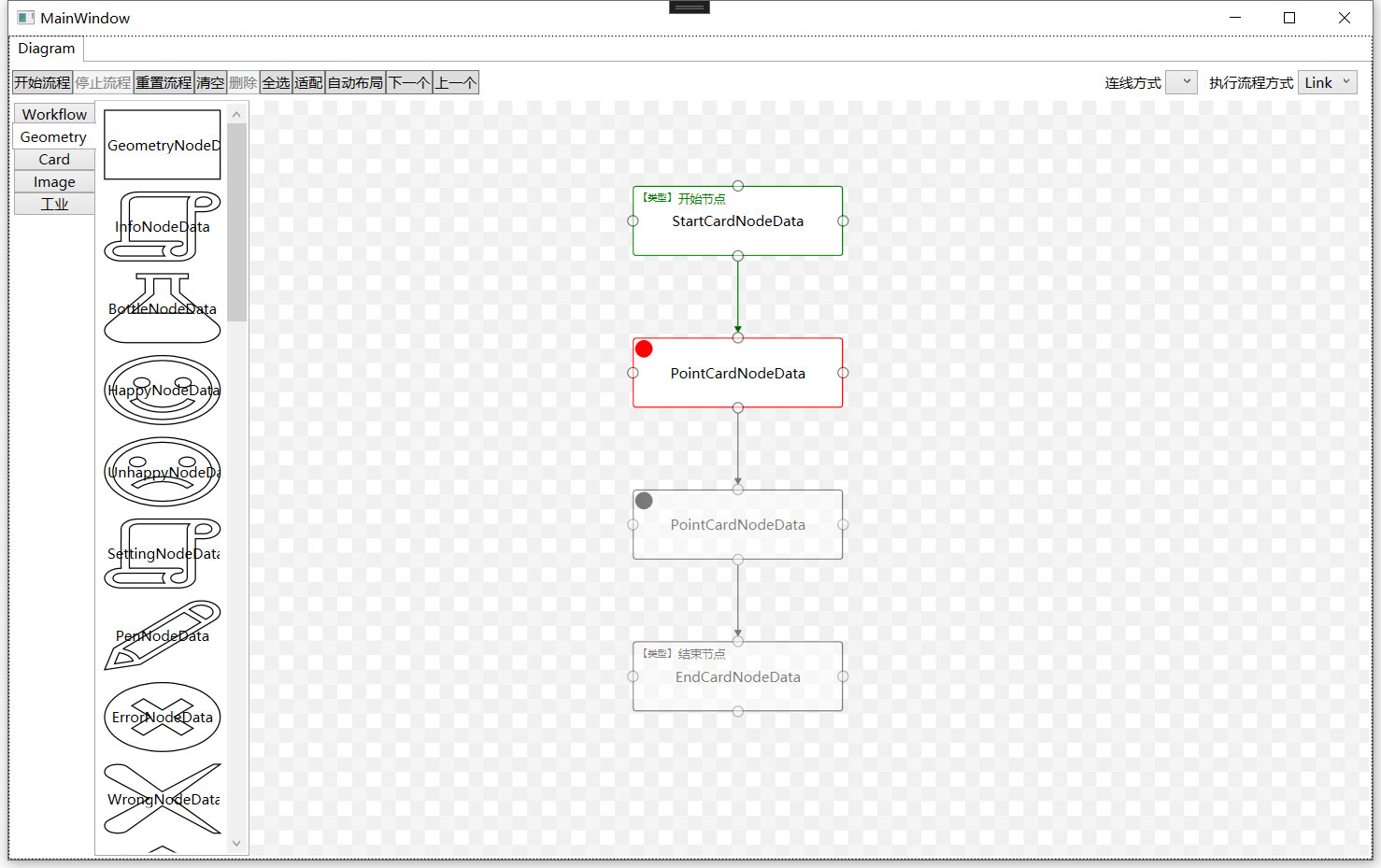Click the 上一个 button
The width and height of the screenshot is (1381, 868).
pos(456,82)
